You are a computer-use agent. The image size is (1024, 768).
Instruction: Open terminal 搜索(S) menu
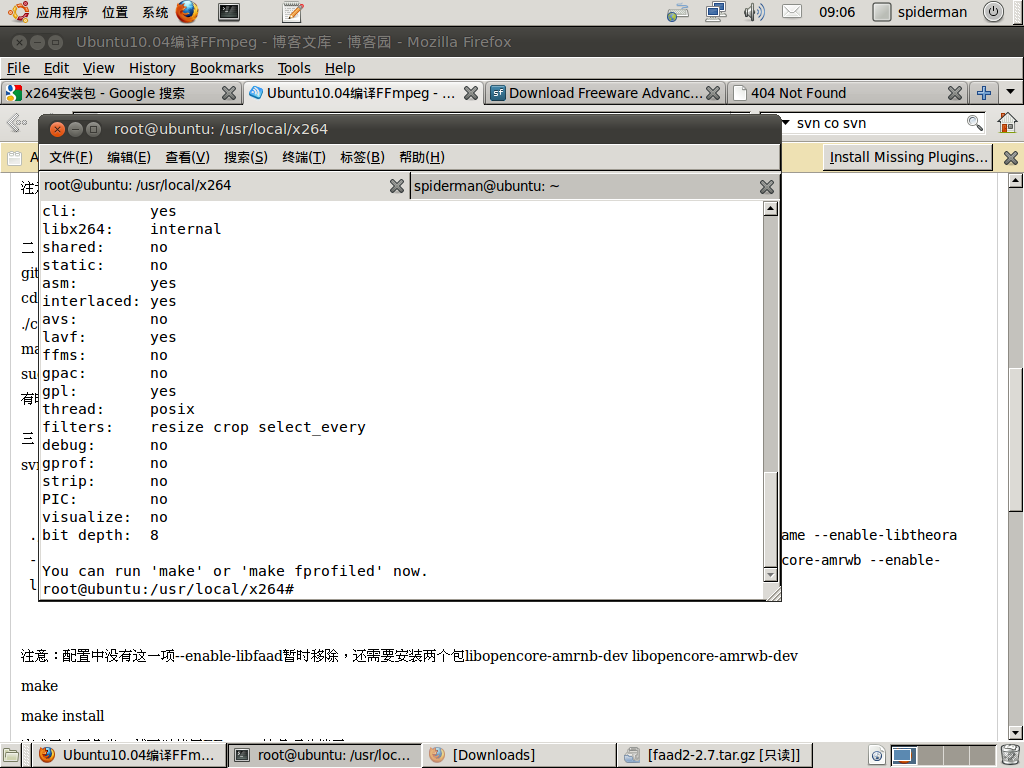point(246,157)
